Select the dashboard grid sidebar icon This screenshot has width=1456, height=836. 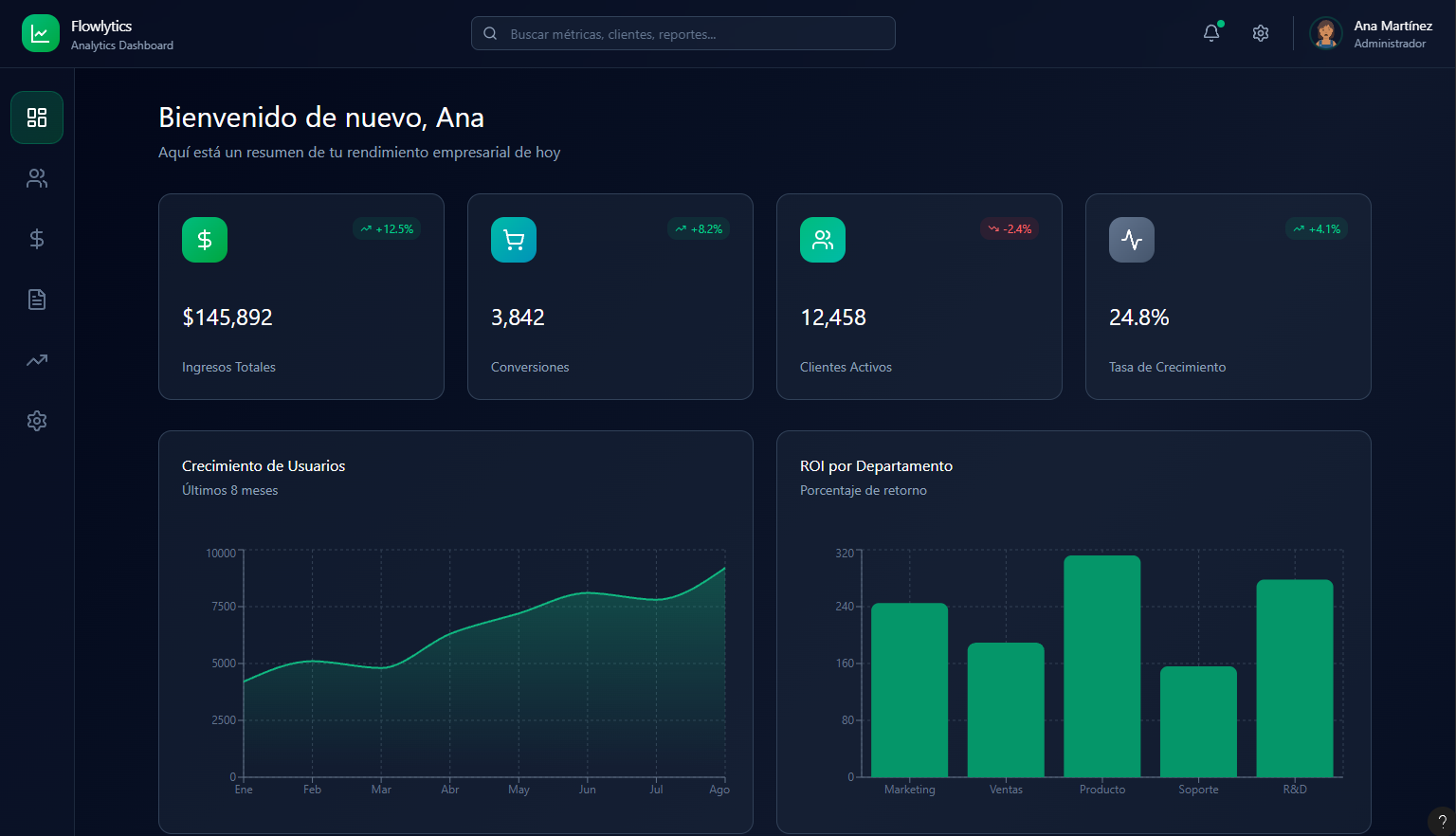37,118
